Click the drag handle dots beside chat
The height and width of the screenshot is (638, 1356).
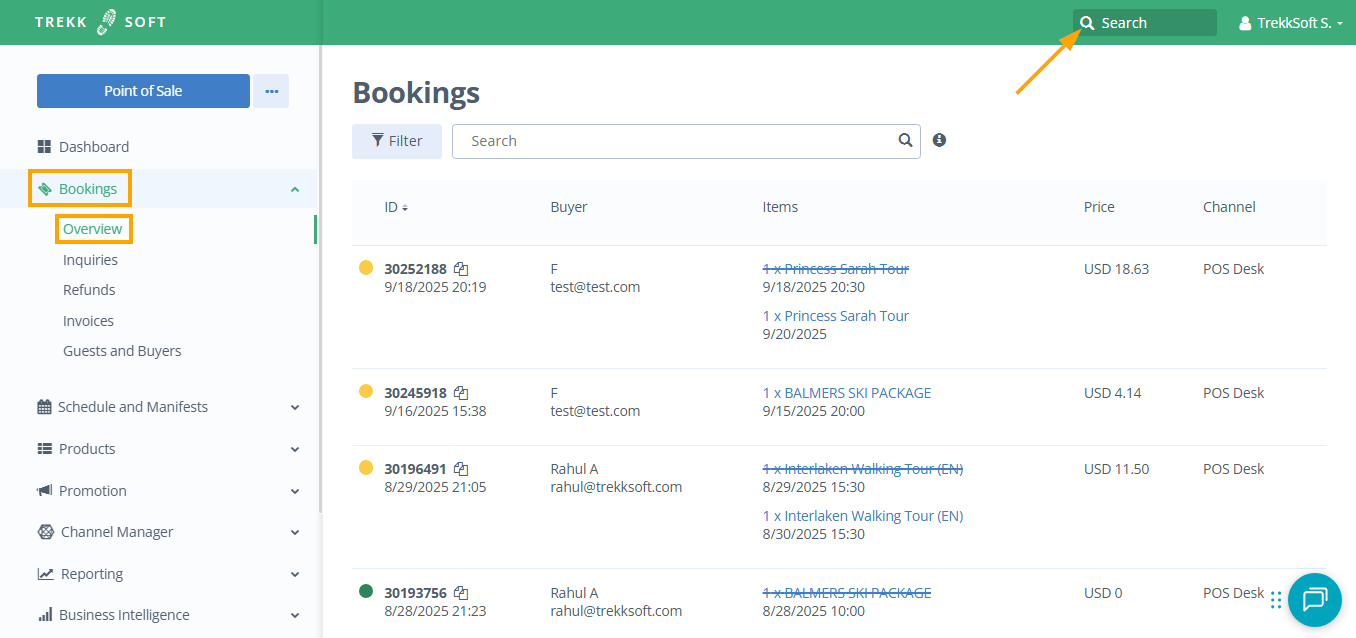[x=1276, y=600]
